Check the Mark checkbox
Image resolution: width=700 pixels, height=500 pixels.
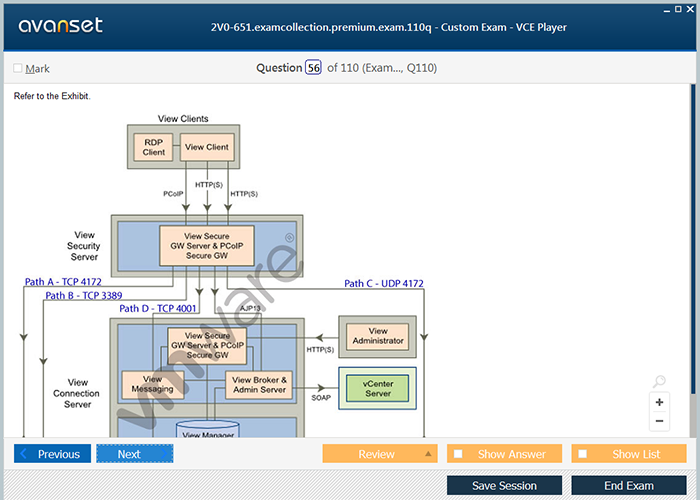click(x=18, y=68)
